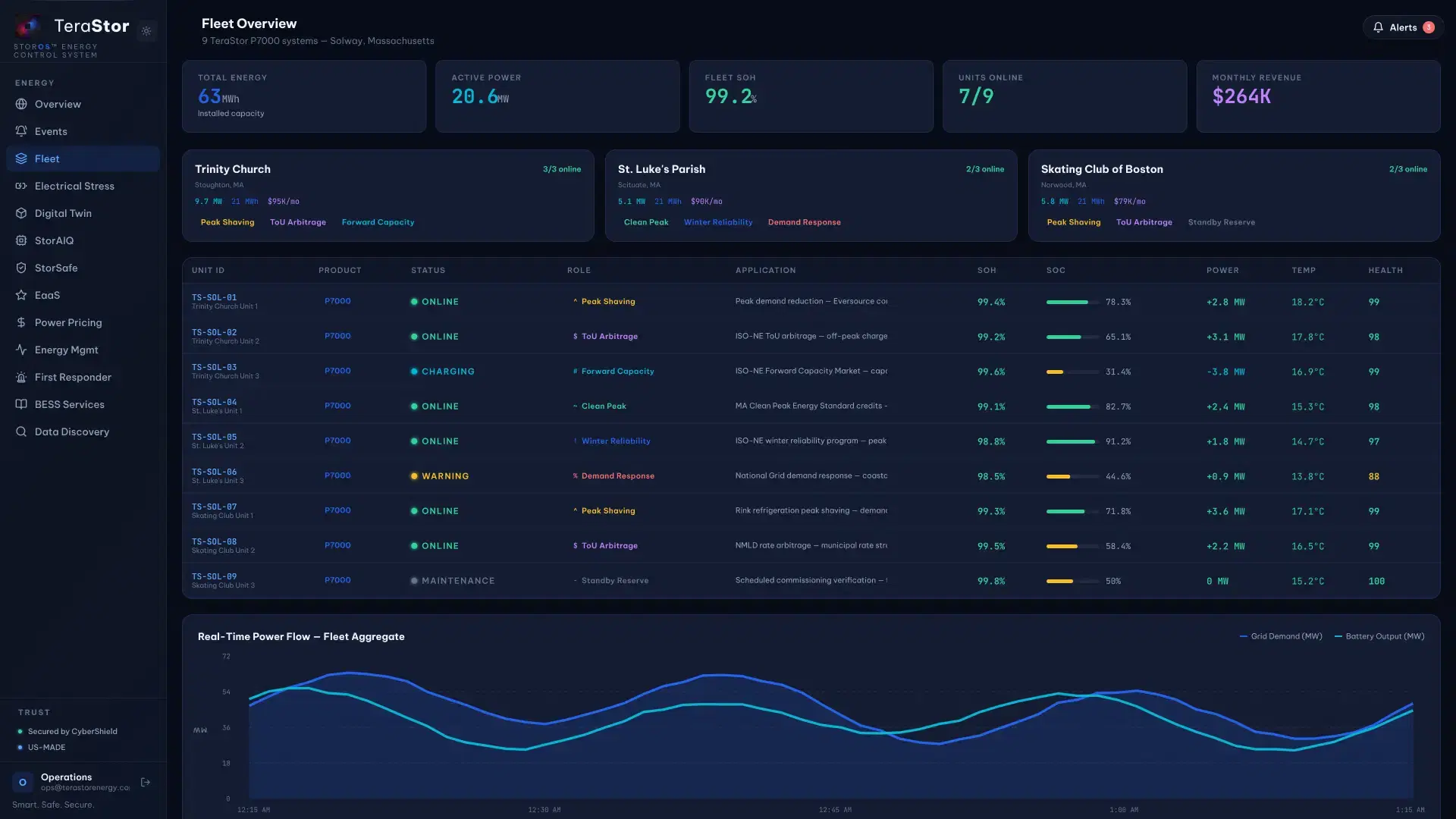The height and width of the screenshot is (819, 1456).
Task: Go to the Power Pricing menu item
Action: pyautogui.click(x=83, y=322)
